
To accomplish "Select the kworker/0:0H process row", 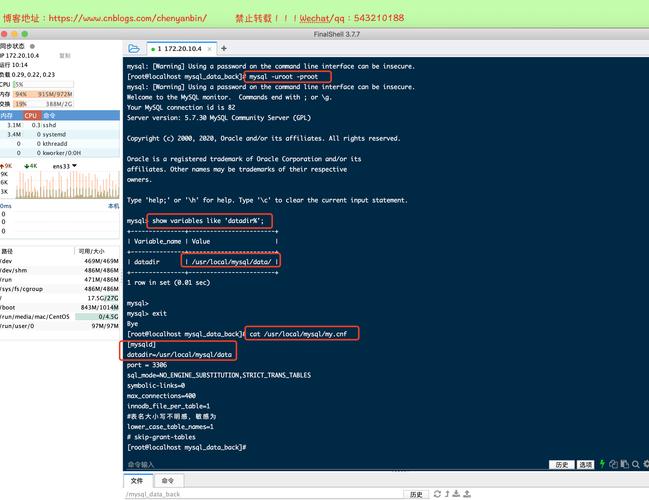I will [x=60, y=153].
